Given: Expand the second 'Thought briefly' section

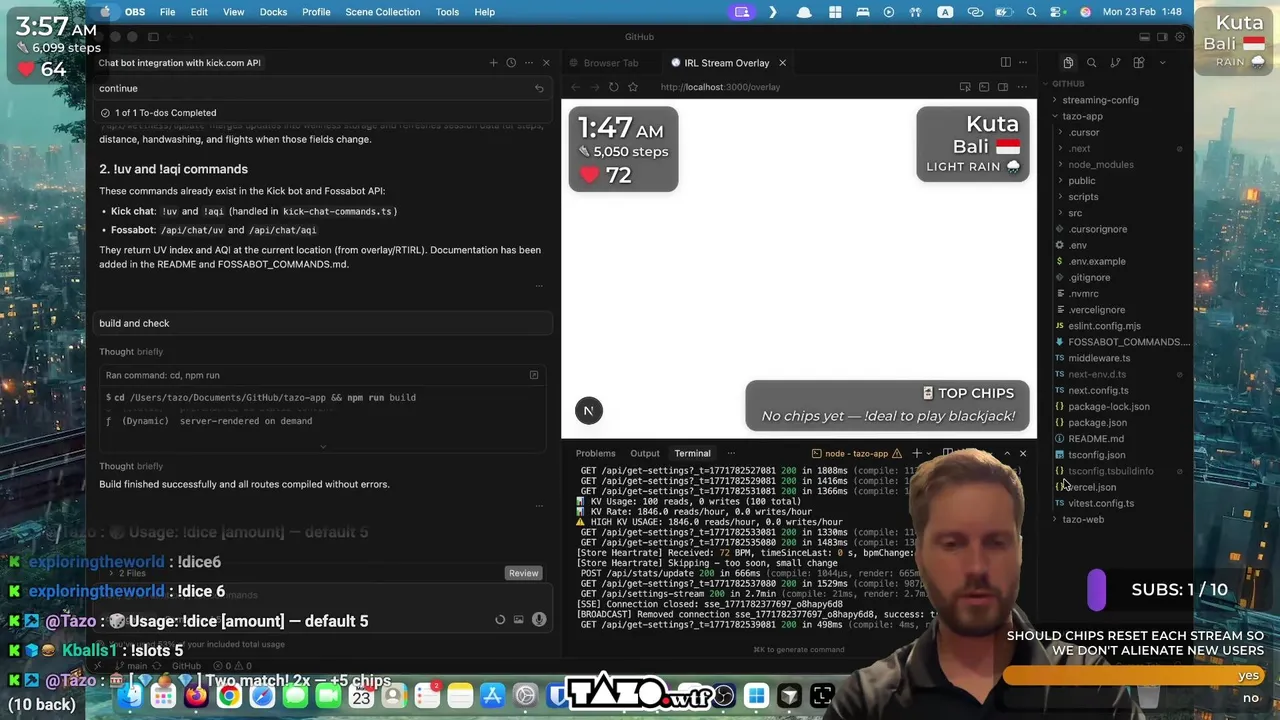Looking at the screenshot, I should [x=131, y=466].
